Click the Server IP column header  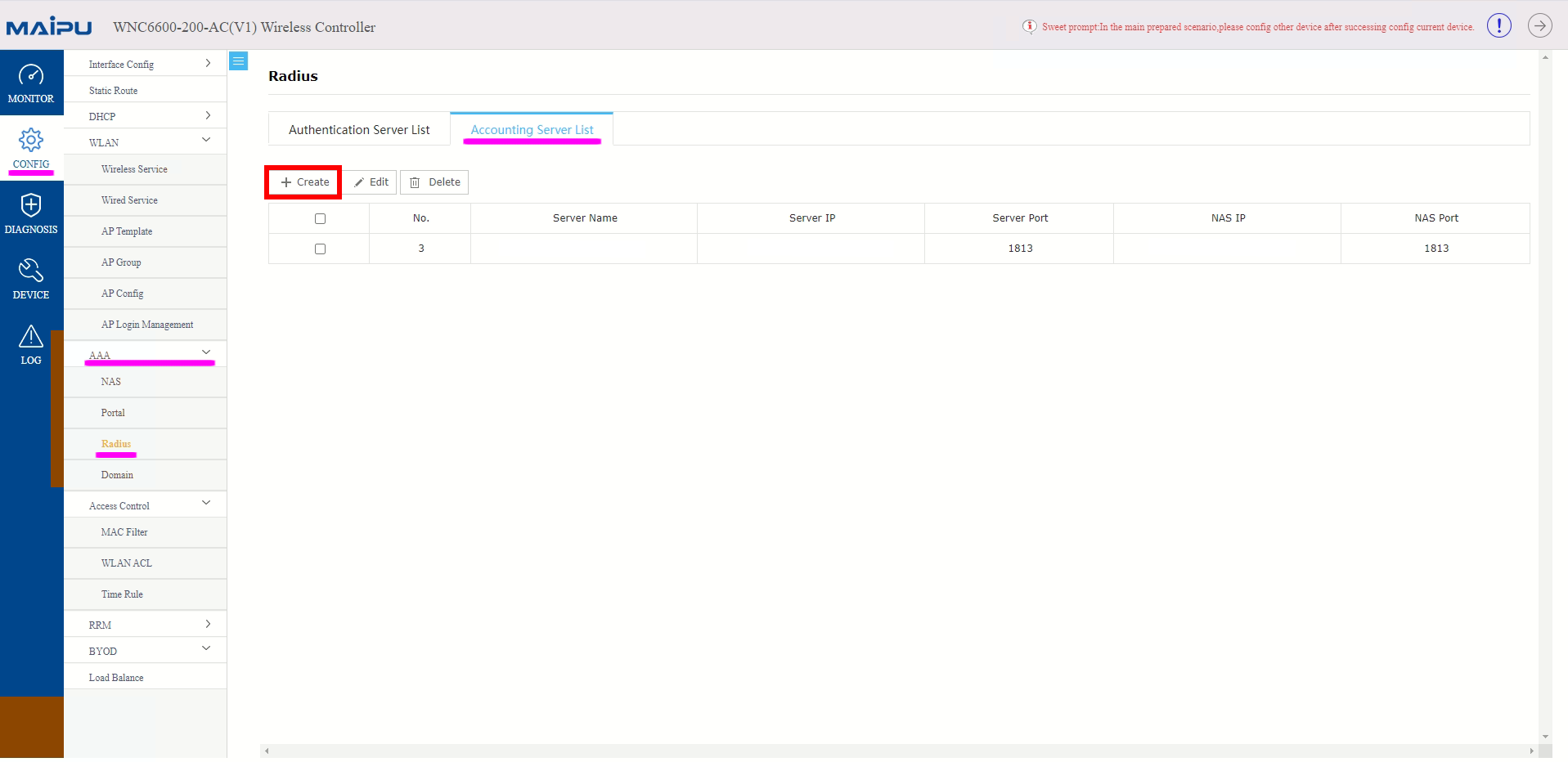pos(811,218)
